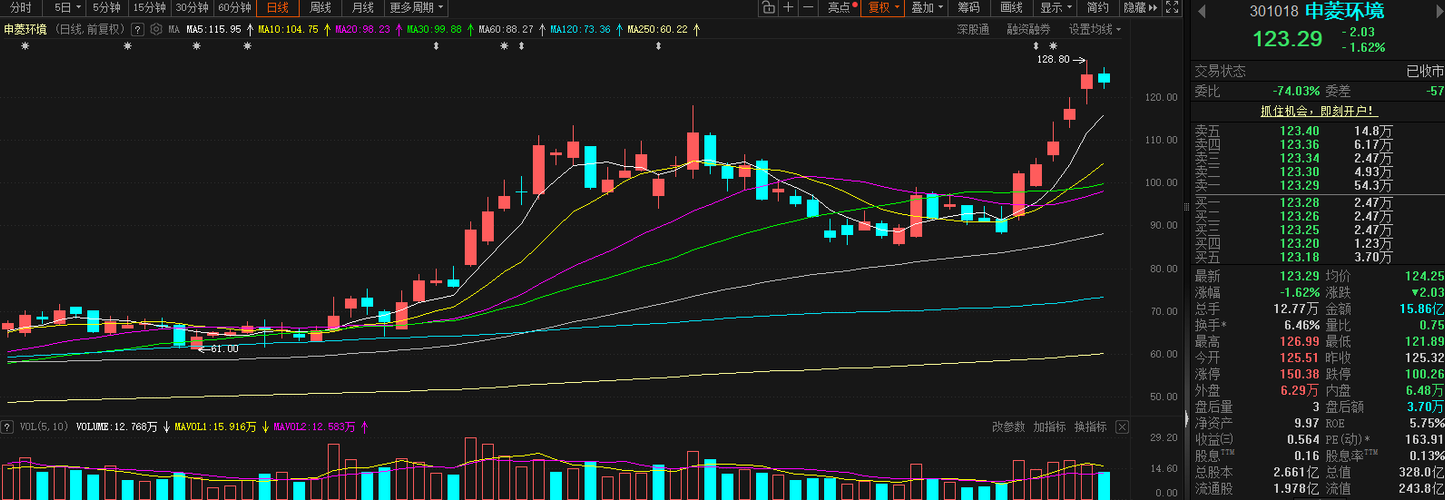The height and width of the screenshot is (500, 1445).
Task: Click the MA5:115.95 indicator label
Action: [214, 29]
